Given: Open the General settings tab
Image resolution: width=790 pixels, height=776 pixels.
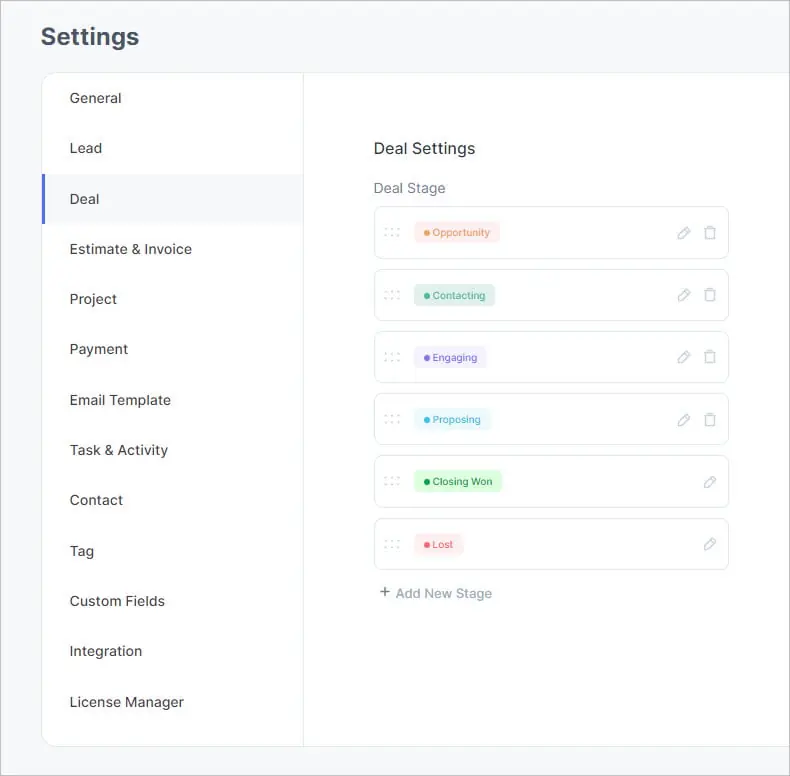Looking at the screenshot, I should [172, 98].
